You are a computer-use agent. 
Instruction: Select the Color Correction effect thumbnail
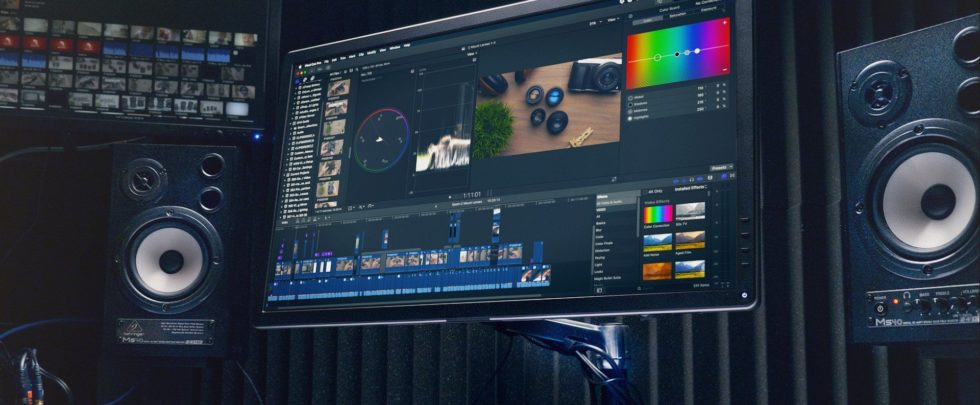pos(658,214)
